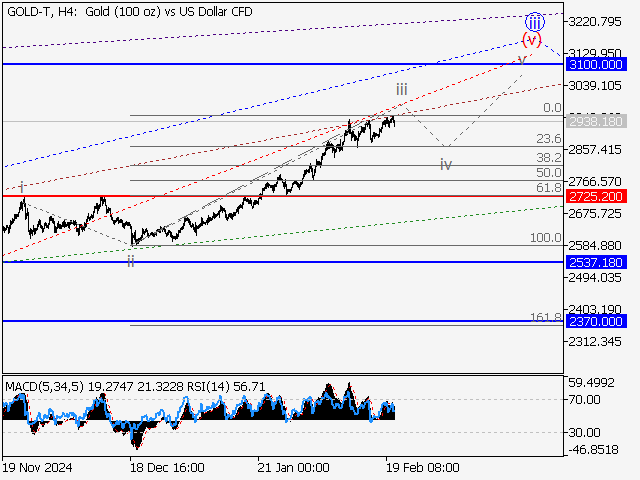Select the 18 Dec 16:00 time axis label

(x=167, y=467)
